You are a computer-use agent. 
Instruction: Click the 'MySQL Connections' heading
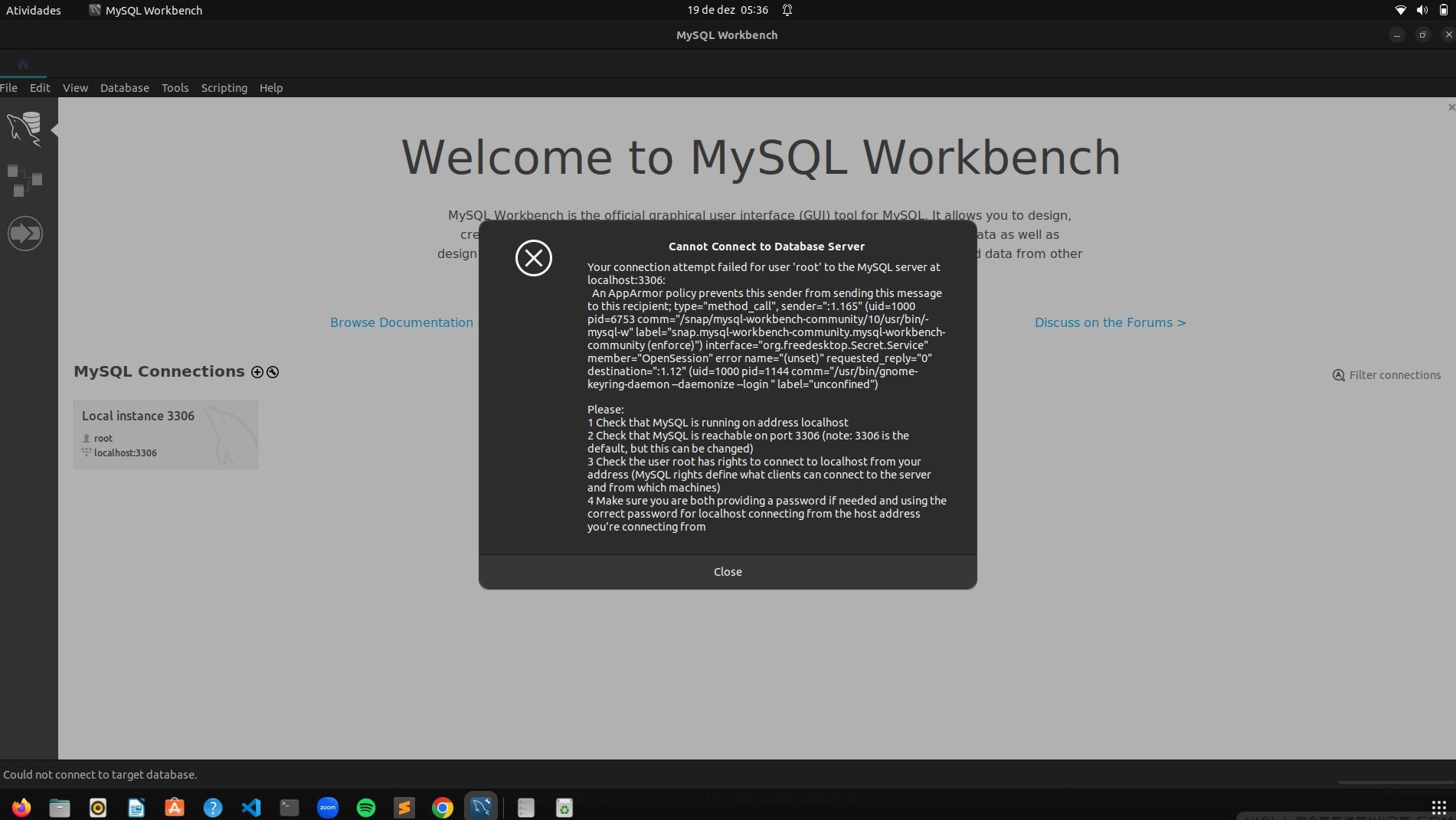(159, 371)
